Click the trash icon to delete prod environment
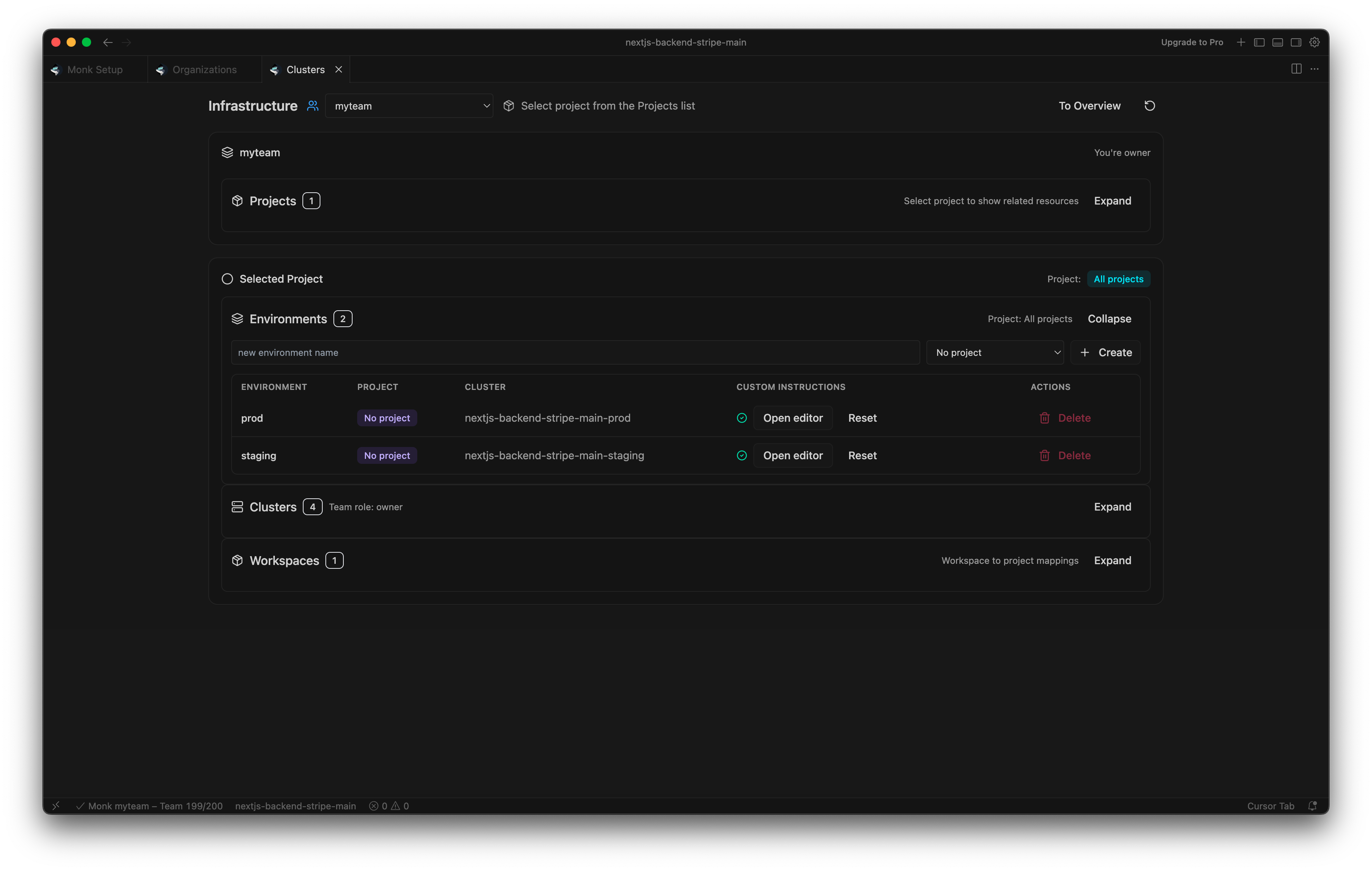Image resolution: width=1372 pixels, height=871 pixels. 1044,418
